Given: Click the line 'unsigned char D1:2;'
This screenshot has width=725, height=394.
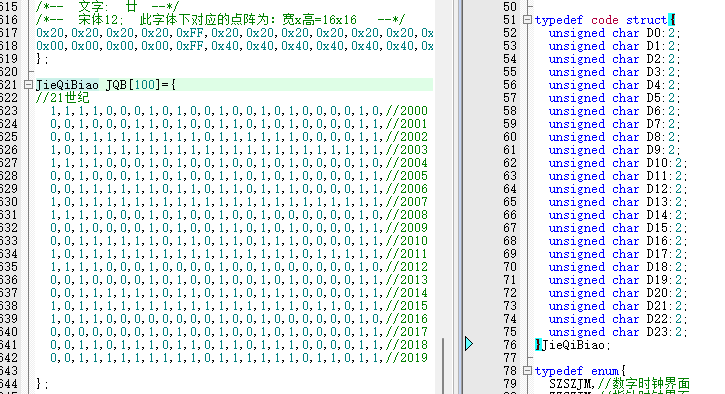Looking at the screenshot, I should 614,46.
